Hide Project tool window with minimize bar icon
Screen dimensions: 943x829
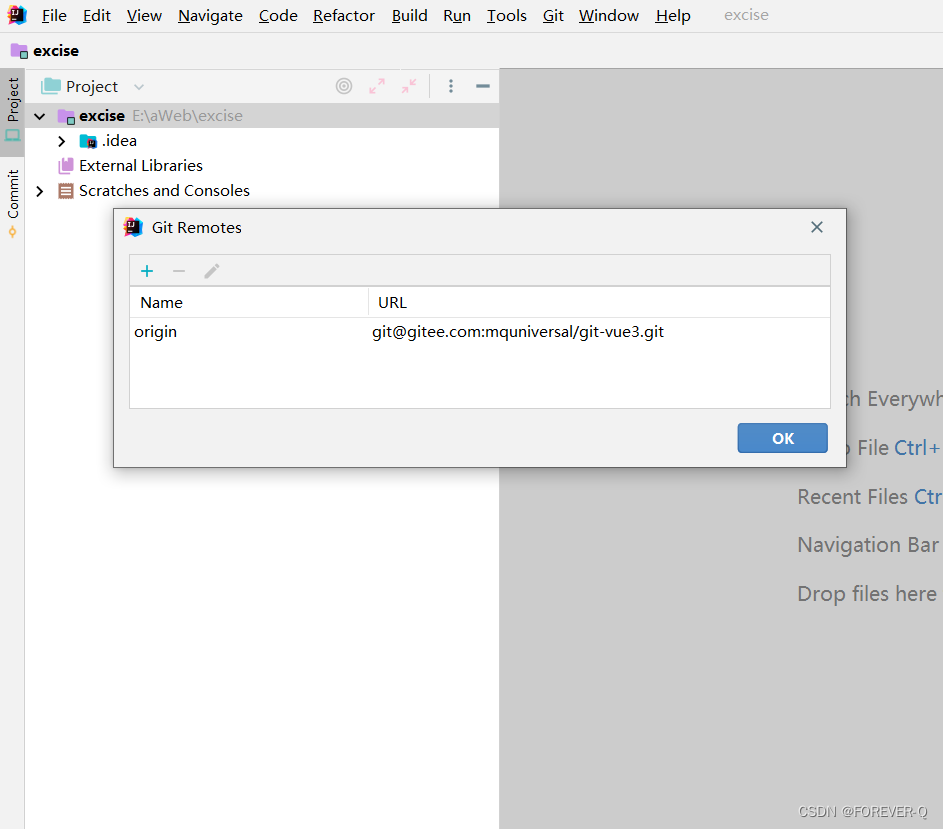tap(482, 86)
